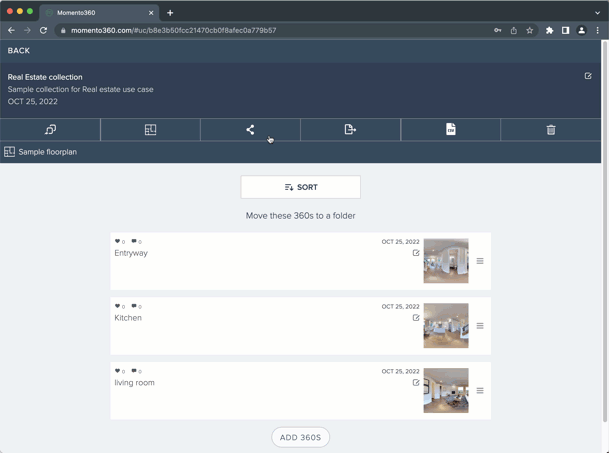Close the Momento360 tab
This screenshot has width=609, height=453.
151,13
